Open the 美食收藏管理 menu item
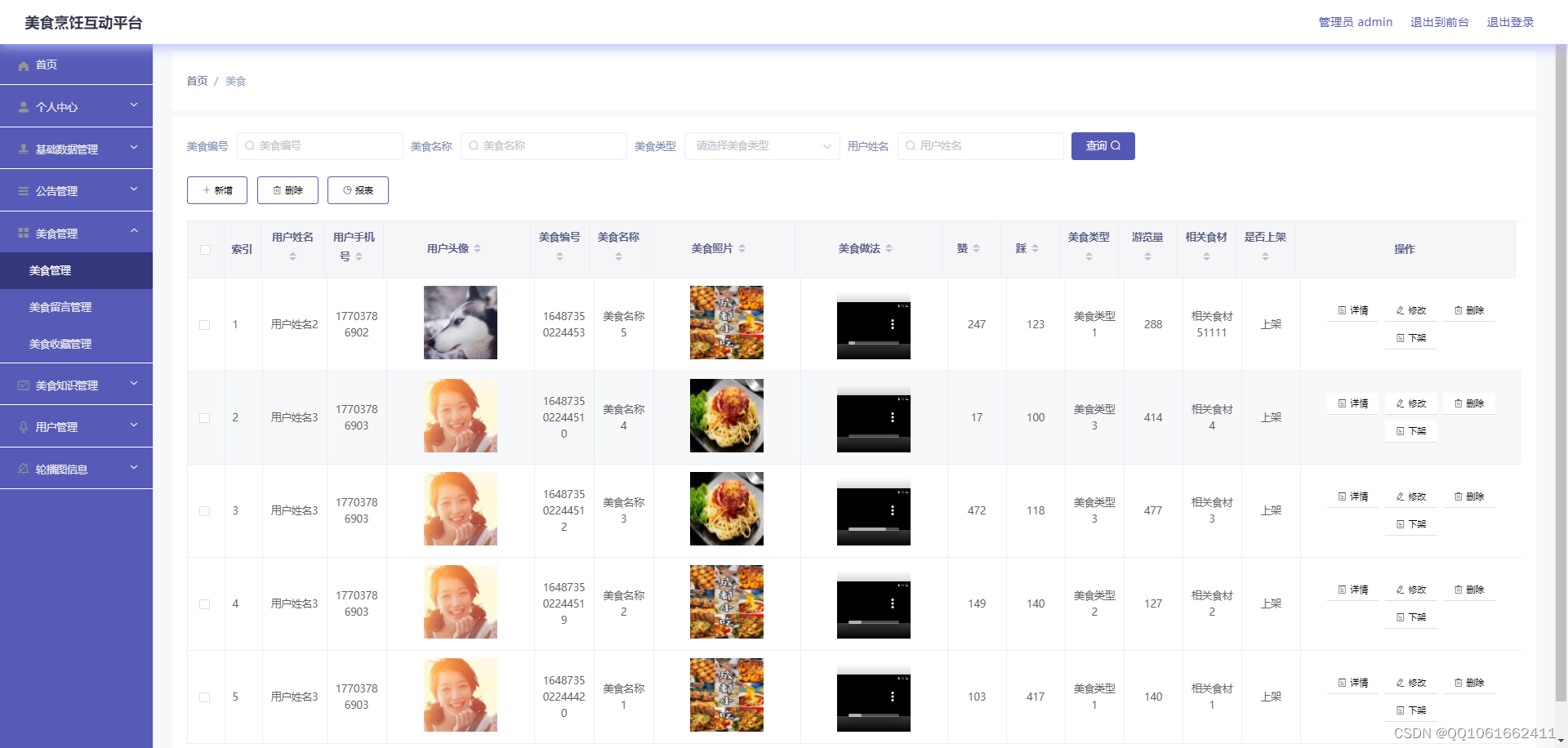Viewport: 1568px width, 748px height. click(x=60, y=344)
